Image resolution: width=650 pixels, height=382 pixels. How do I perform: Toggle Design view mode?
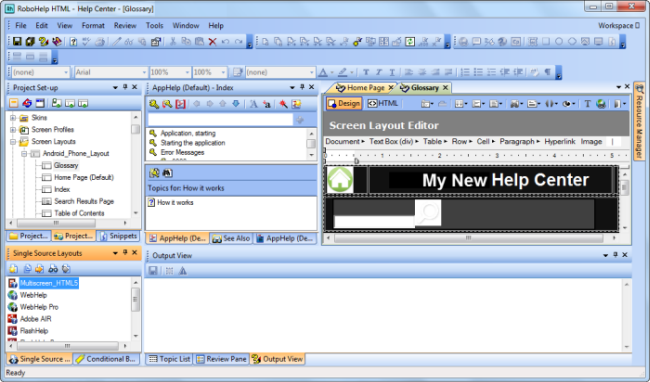pyautogui.click(x=344, y=104)
